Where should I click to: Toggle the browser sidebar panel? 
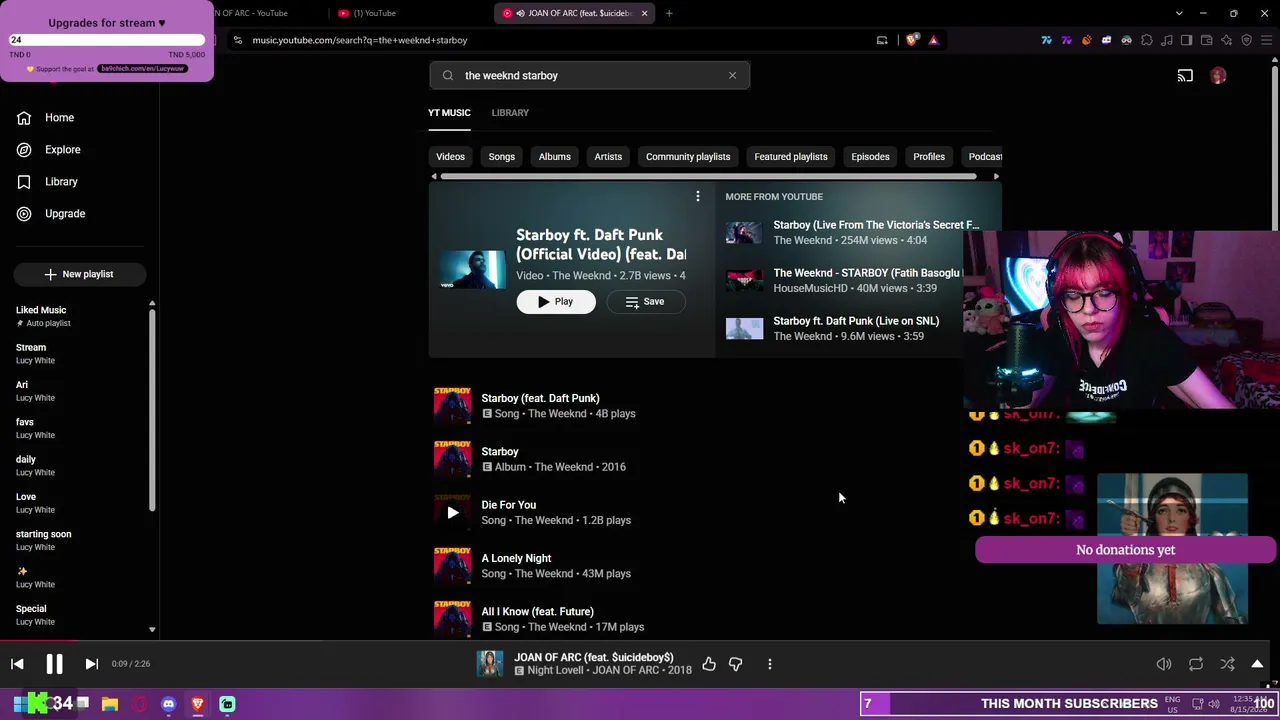click(1187, 40)
